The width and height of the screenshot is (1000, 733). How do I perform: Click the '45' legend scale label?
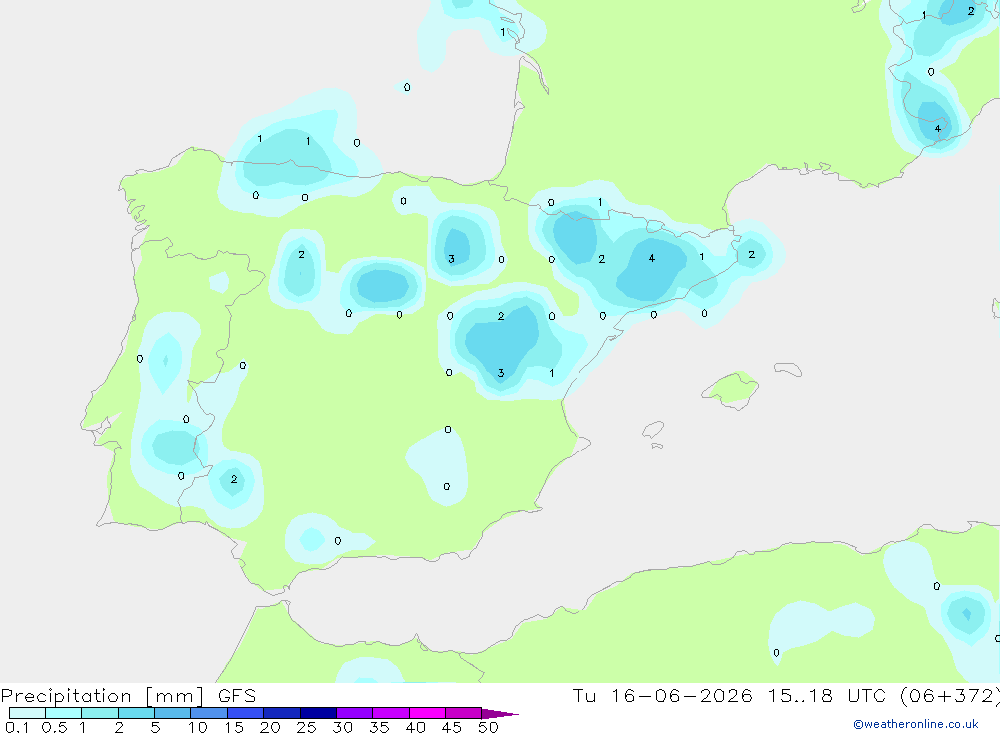tap(452, 727)
